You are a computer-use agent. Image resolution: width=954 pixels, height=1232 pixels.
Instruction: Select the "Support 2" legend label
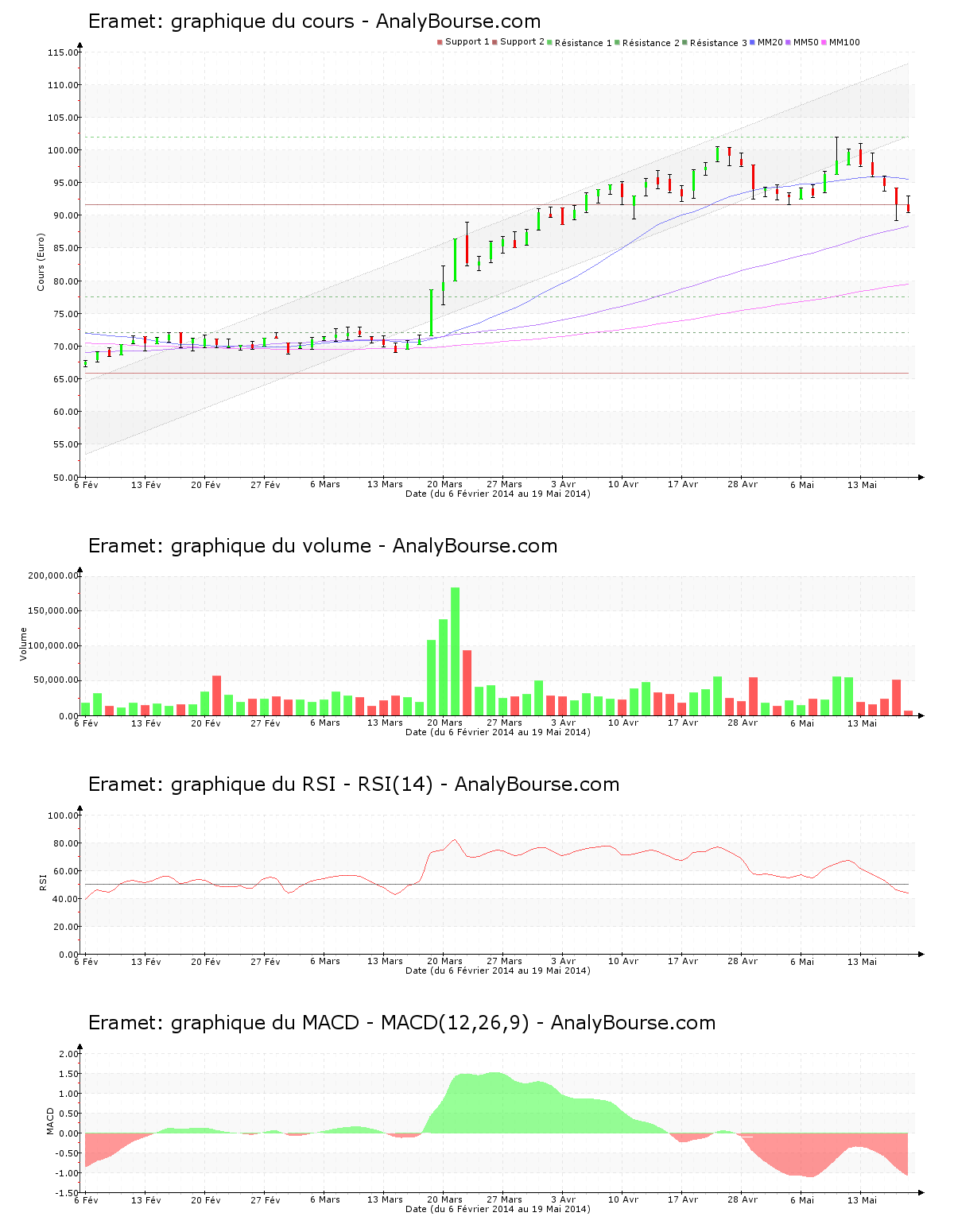click(x=522, y=42)
